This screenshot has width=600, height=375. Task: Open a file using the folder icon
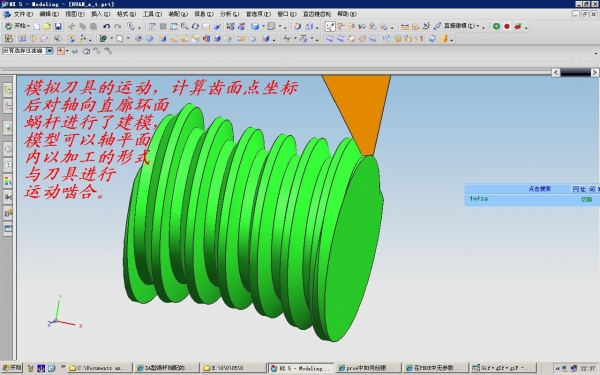47,26
